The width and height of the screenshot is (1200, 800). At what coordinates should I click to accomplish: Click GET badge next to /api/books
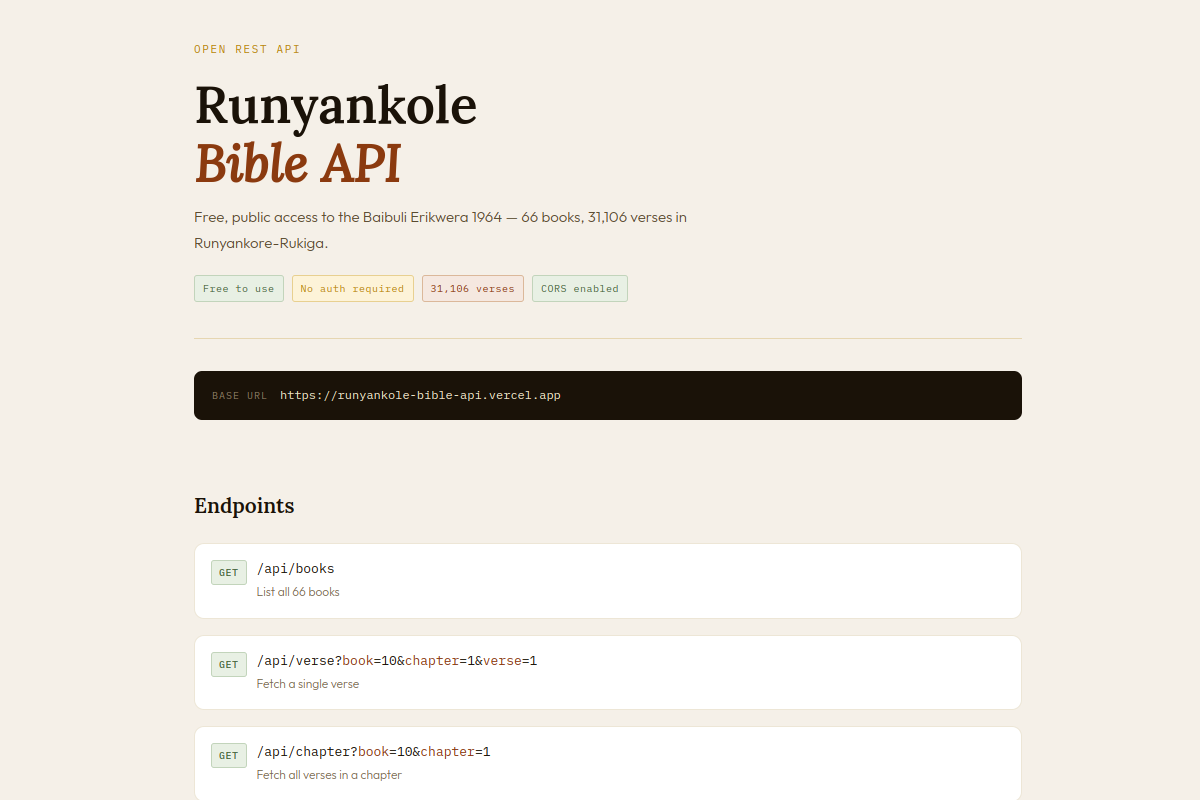pos(229,573)
